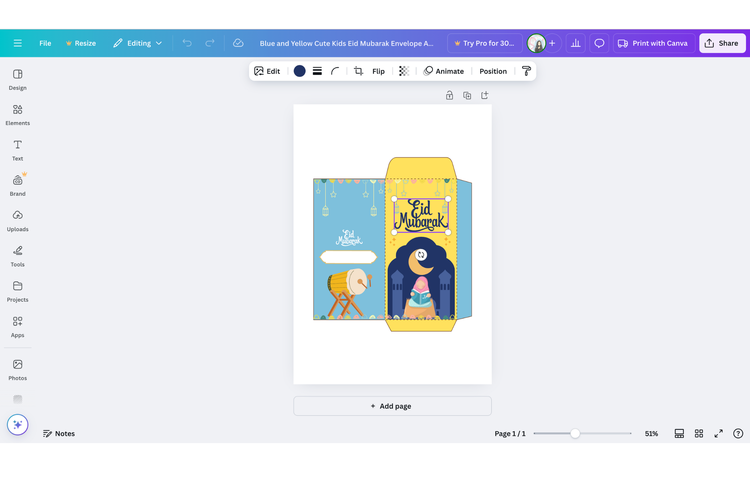Click the copy style paint roller icon
The image size is (750, 500).
pos(526,71)
